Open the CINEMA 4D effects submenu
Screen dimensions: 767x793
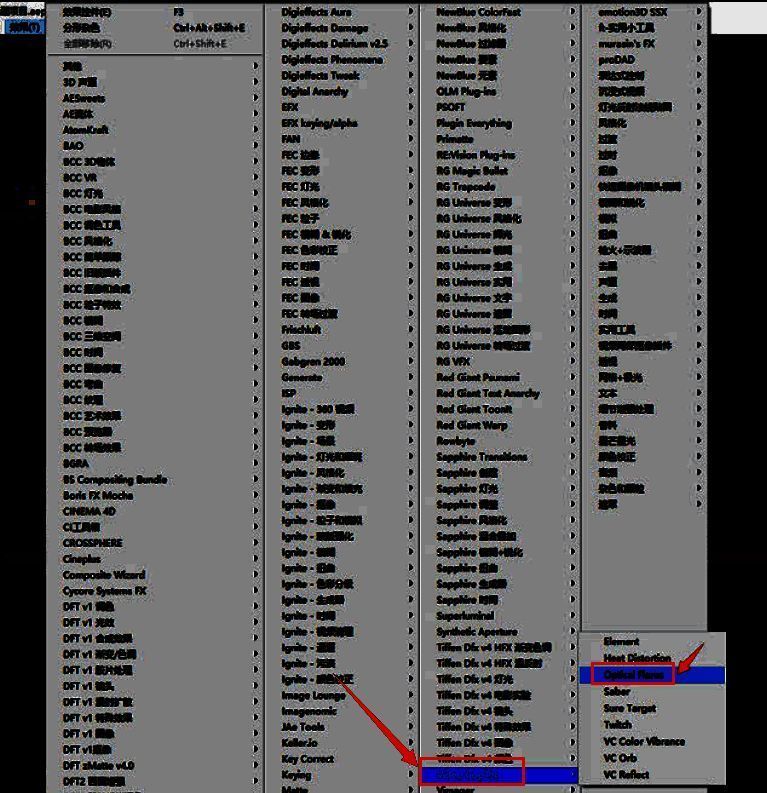(x=90, y=511)
